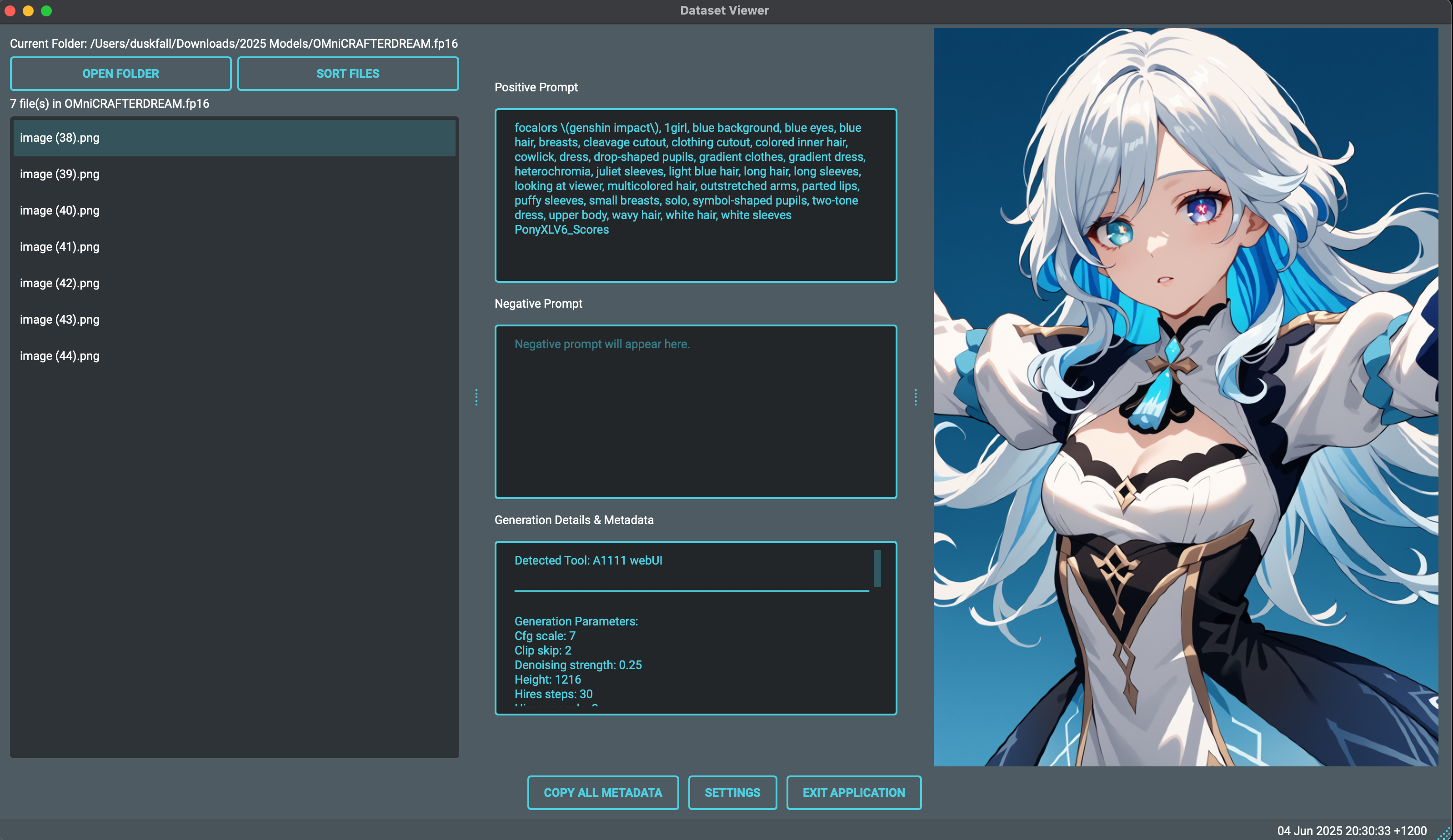Click inside the Negative Prompt text box
The image size is (1453, 840).
point(696,412)
